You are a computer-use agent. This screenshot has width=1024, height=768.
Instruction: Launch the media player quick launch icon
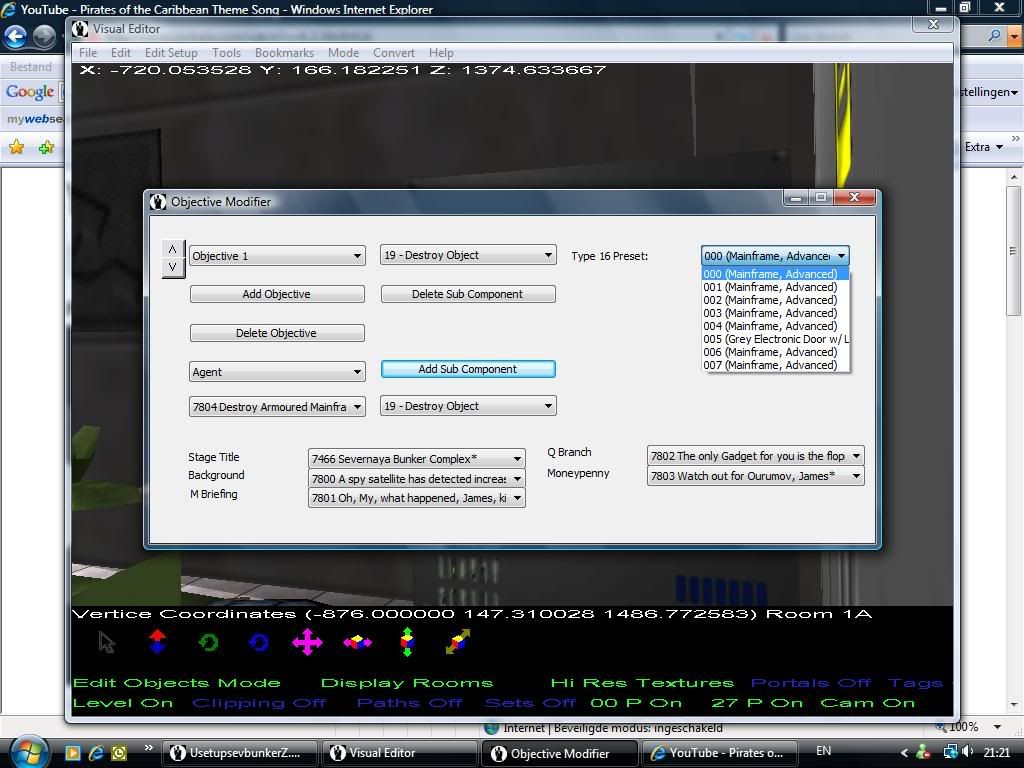[72, 753]
